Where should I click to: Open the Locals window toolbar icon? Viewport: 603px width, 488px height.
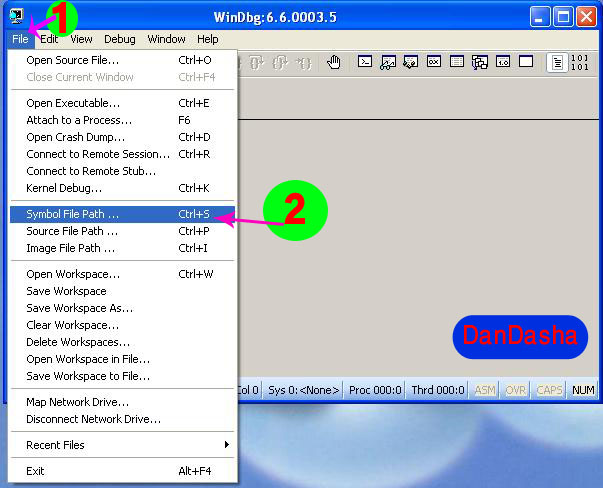[411, 62]
